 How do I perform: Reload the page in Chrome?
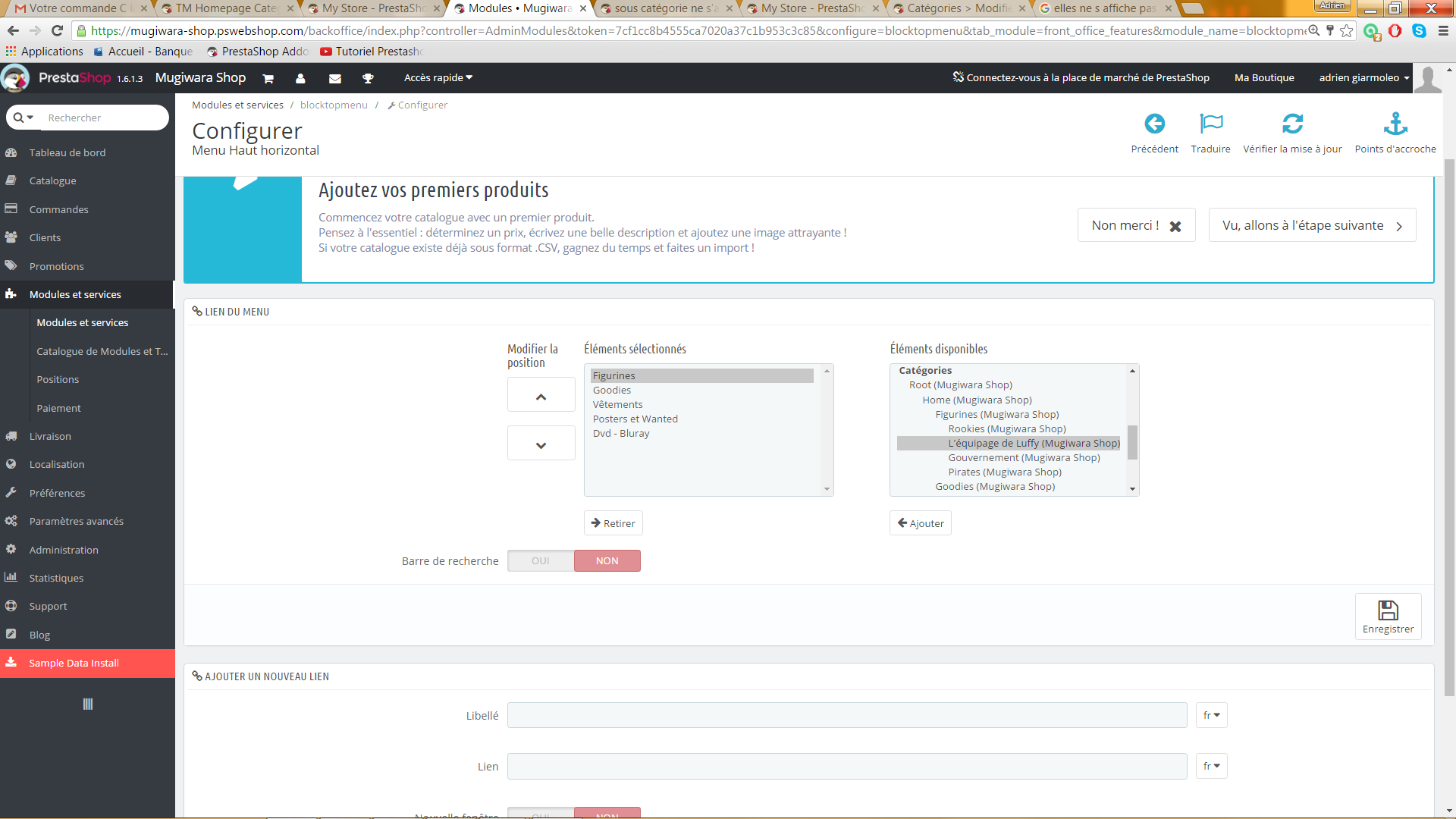click(x=57, y=31)
